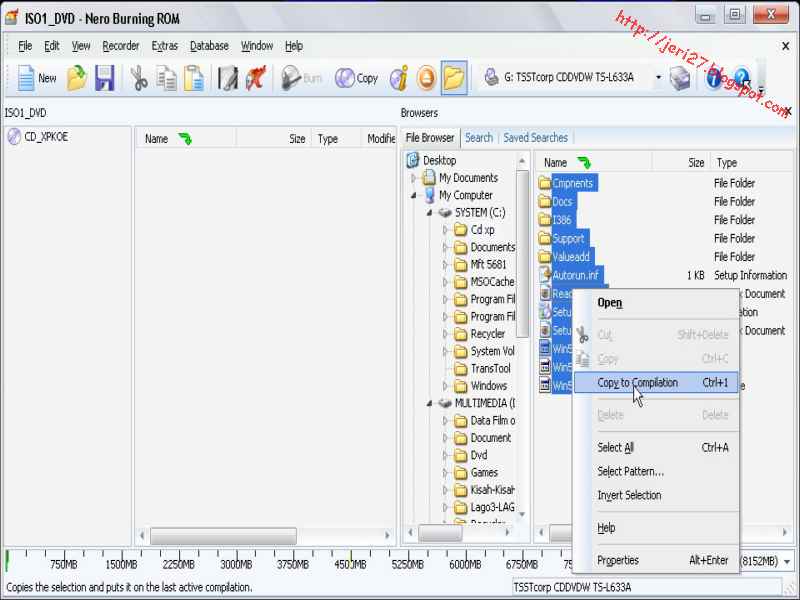Cut with the toolbar scissors icon
Viewport: 800px width, 600px height.
(138, 78)
